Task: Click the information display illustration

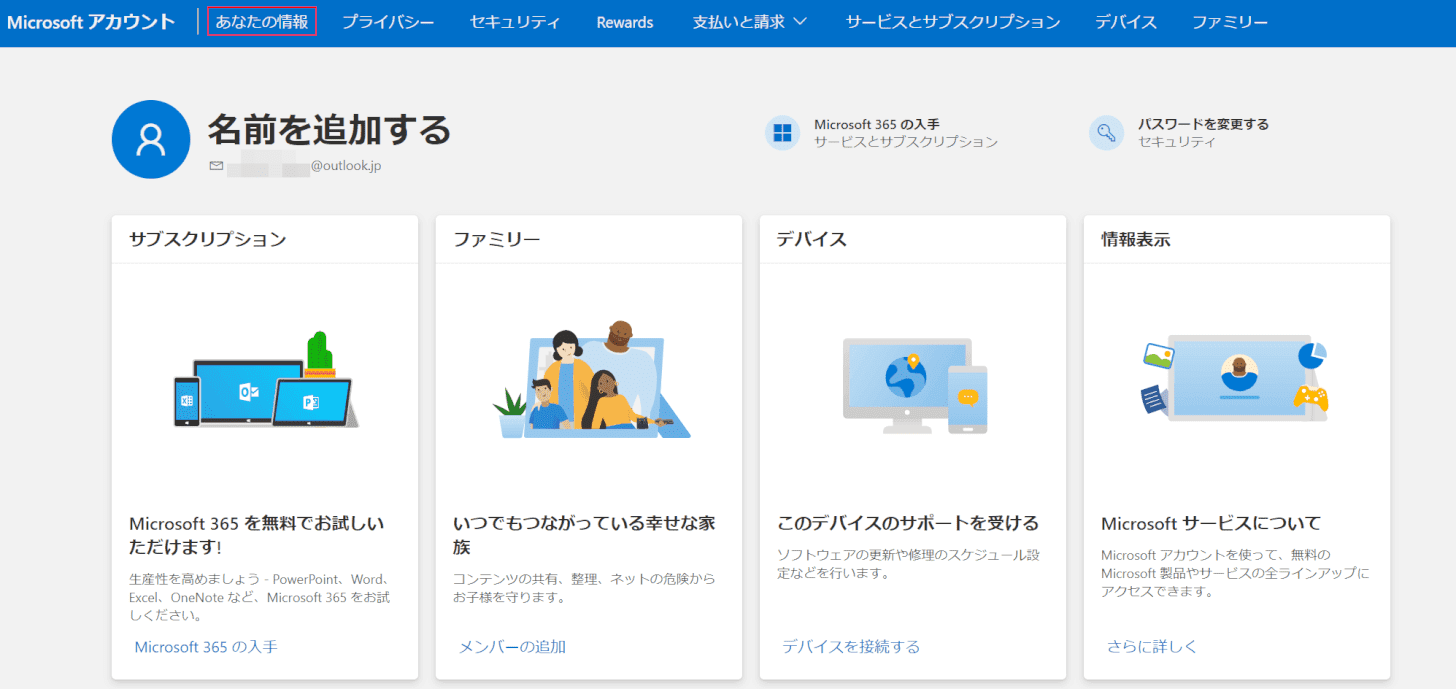Action: tap(1236, 378)
